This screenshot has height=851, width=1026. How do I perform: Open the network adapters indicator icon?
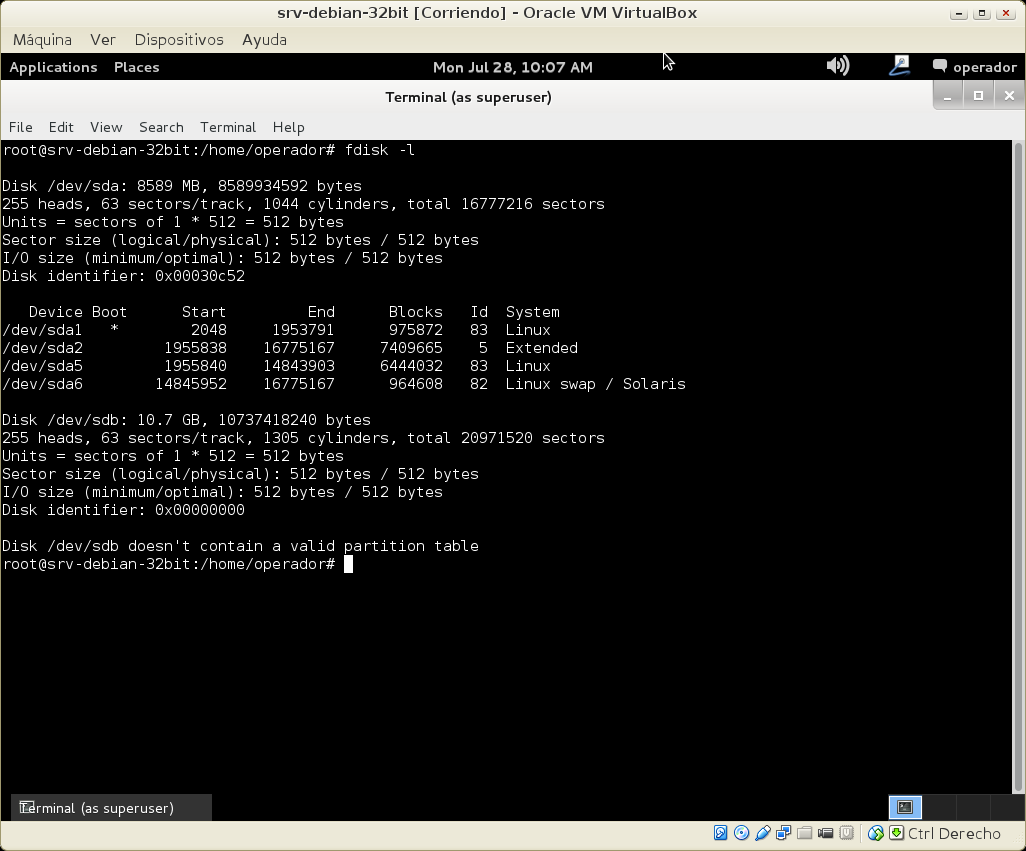[784, 833]
